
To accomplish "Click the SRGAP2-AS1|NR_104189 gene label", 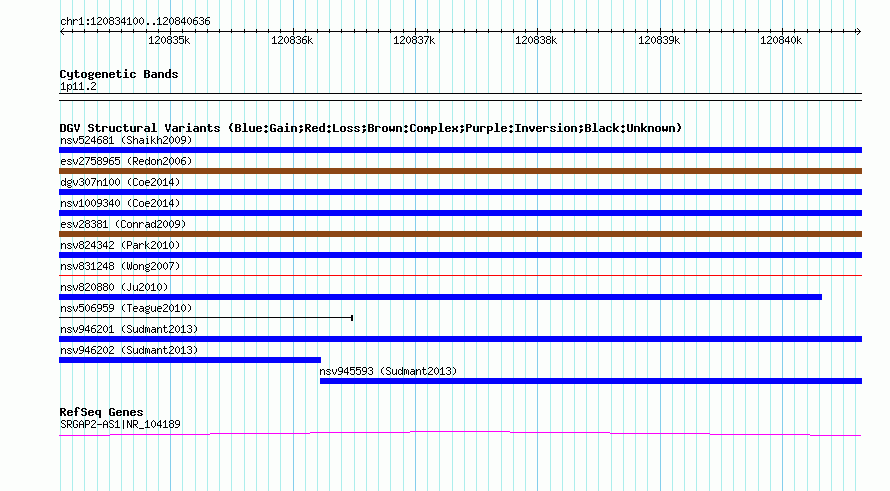I will coord(120,424).
